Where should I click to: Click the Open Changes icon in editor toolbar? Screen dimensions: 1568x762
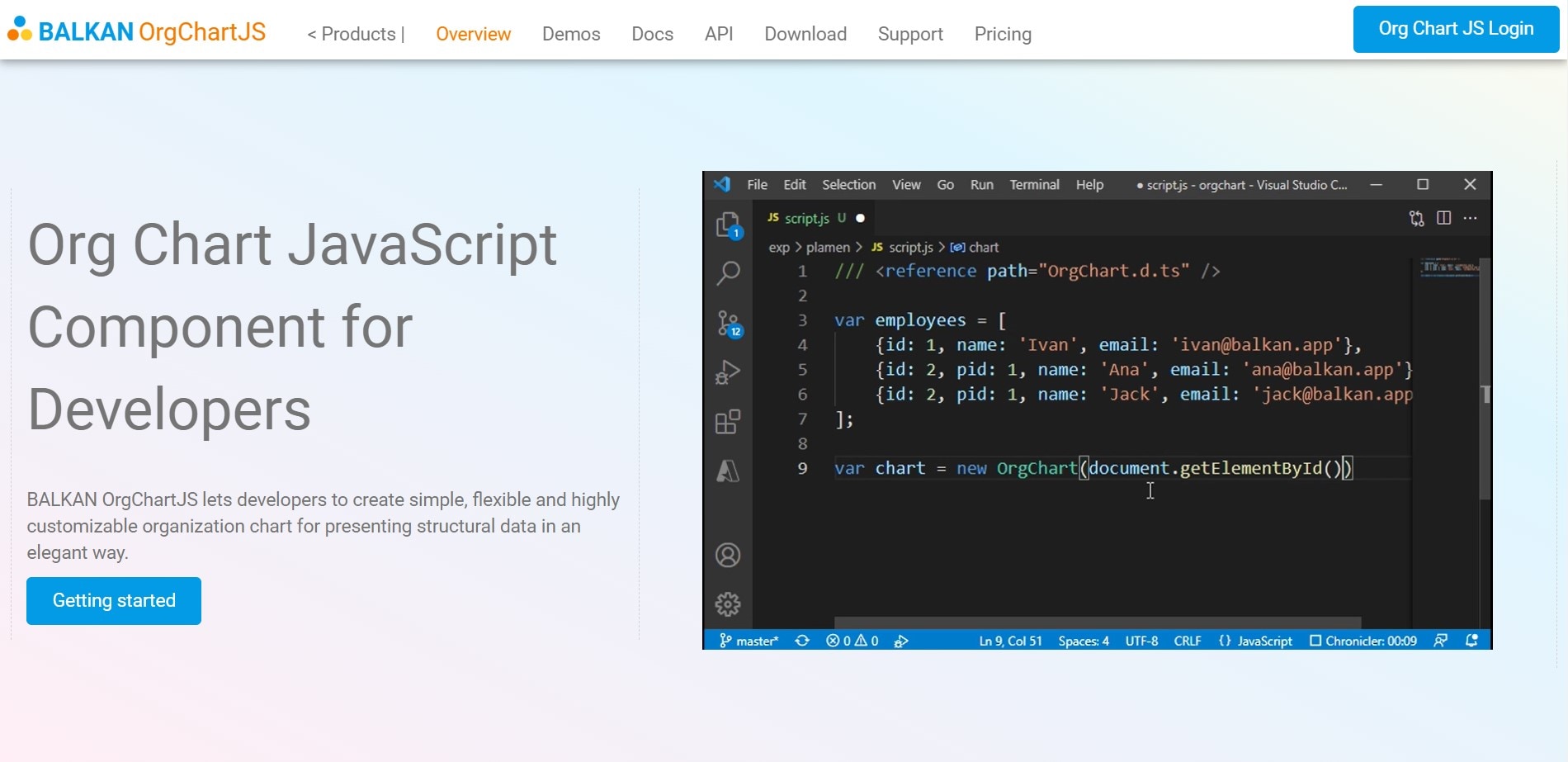click(1417, 218)
